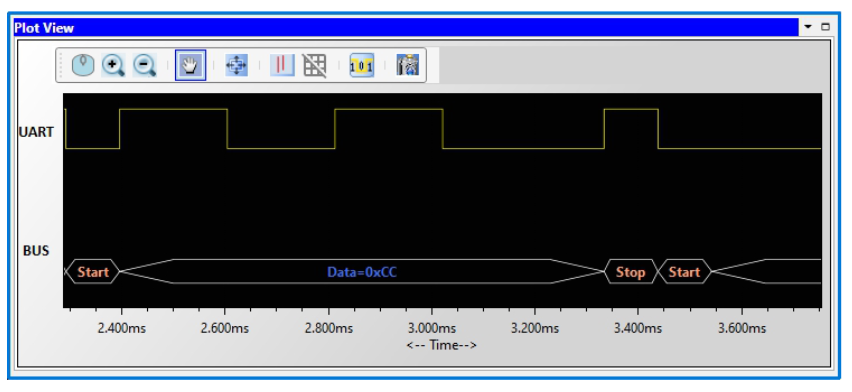Open the Plot View panel dropdown arrow
This screenshot has width=852, height=392.
[808, 27]
